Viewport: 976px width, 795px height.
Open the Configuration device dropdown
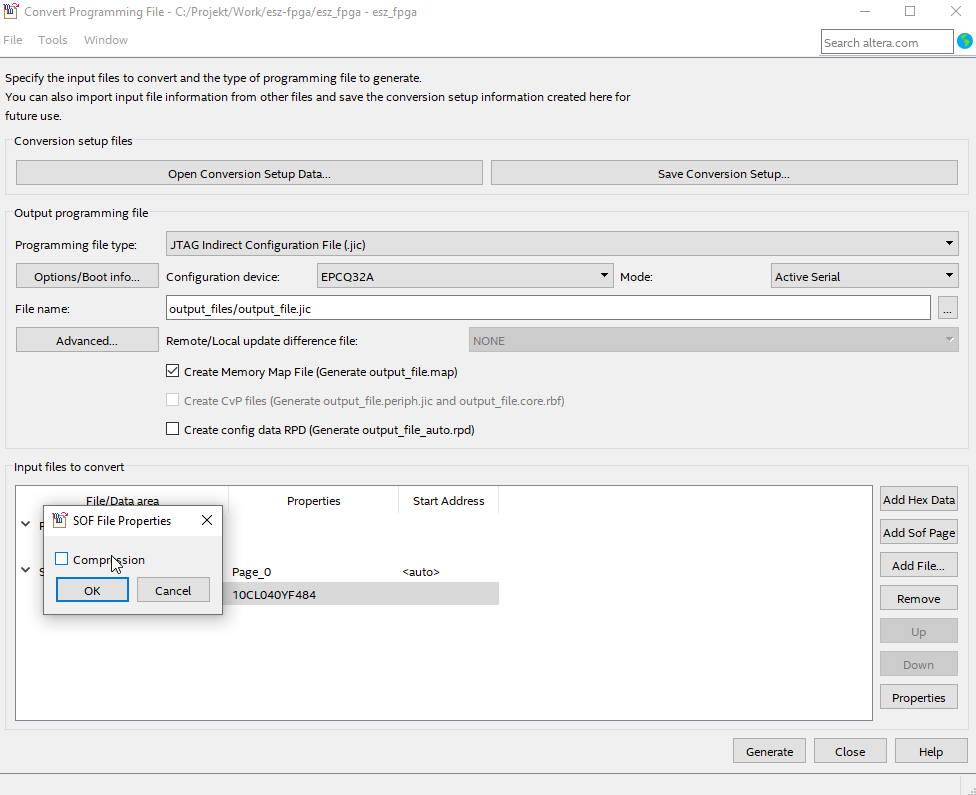[x=465, y=276]
